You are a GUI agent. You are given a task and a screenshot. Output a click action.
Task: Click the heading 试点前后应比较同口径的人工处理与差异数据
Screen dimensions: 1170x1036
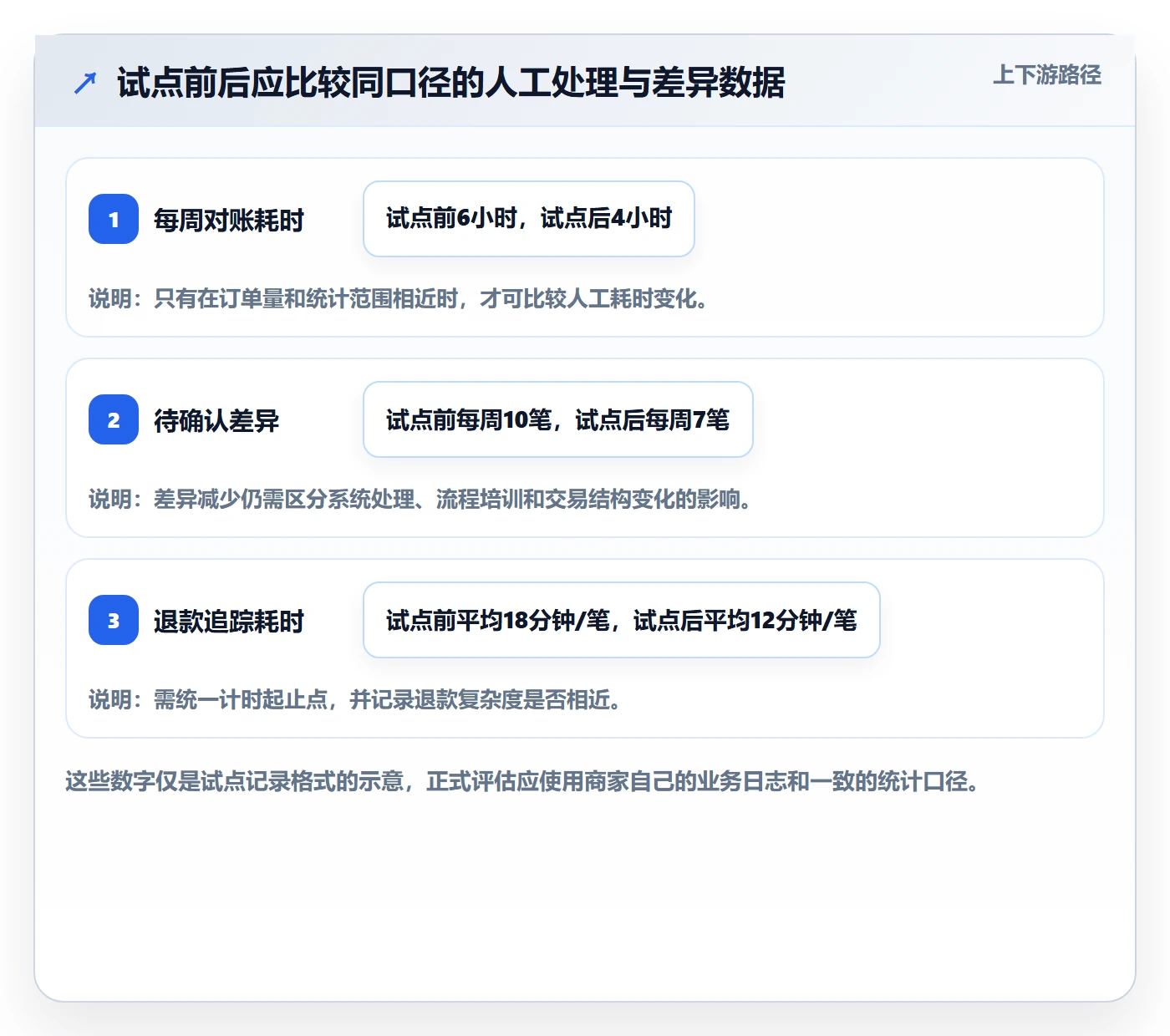pyautogui.click(x=451, y=83)
